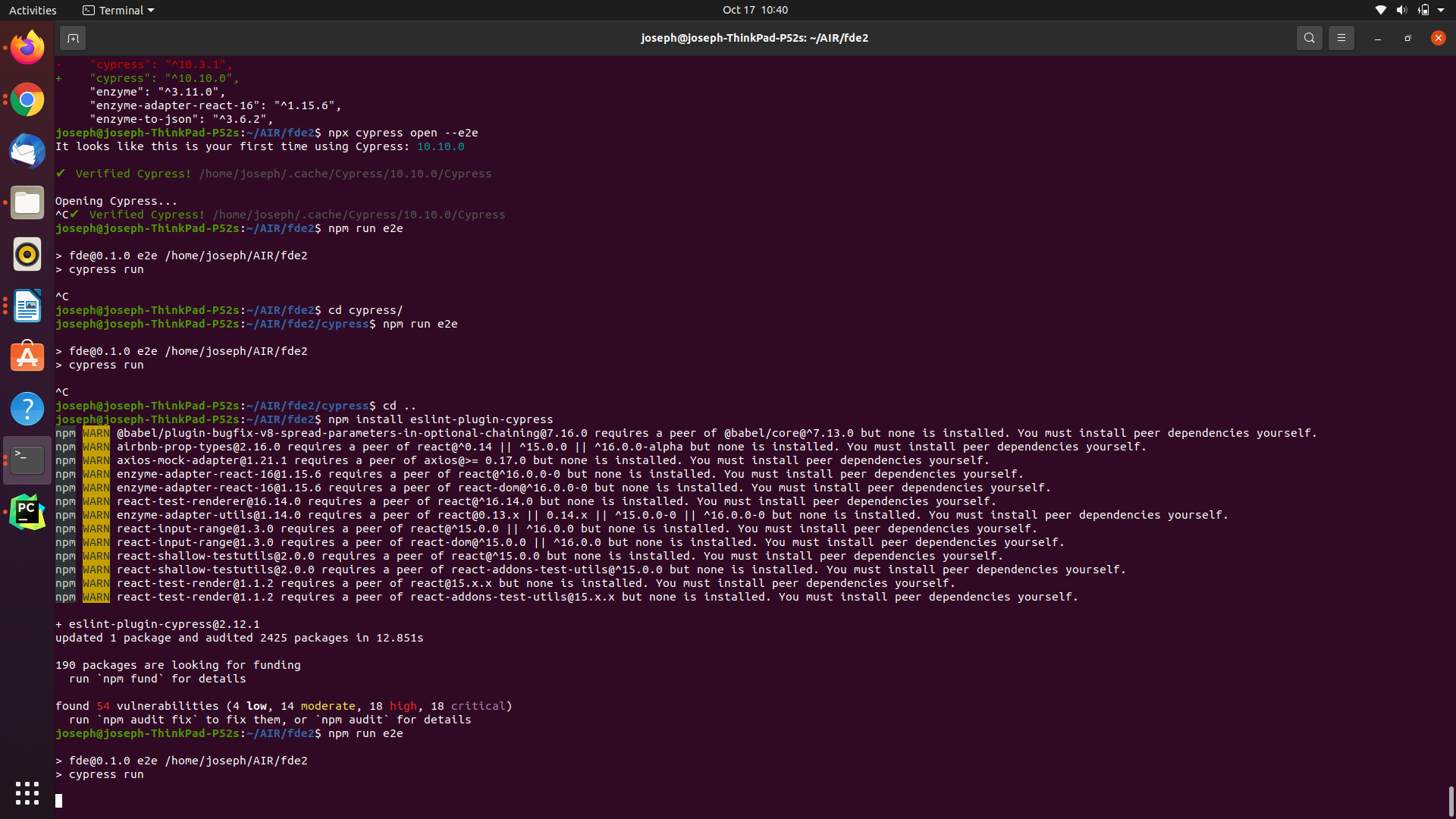Viewport: 1456px width, 819px height.
Task: Open the Activities overview
Action: [x=33, y=10]
